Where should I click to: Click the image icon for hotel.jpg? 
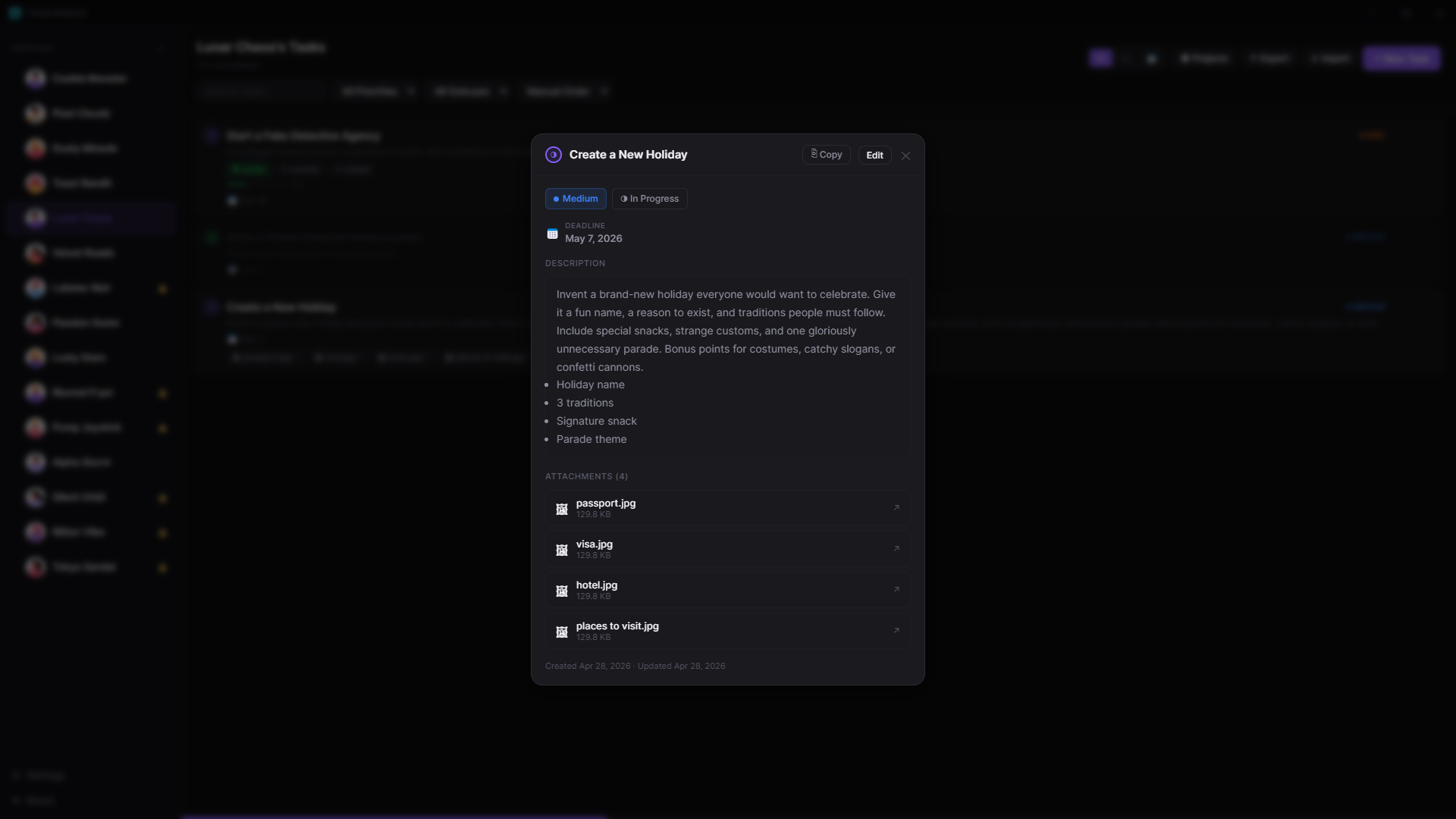[562, 591]
